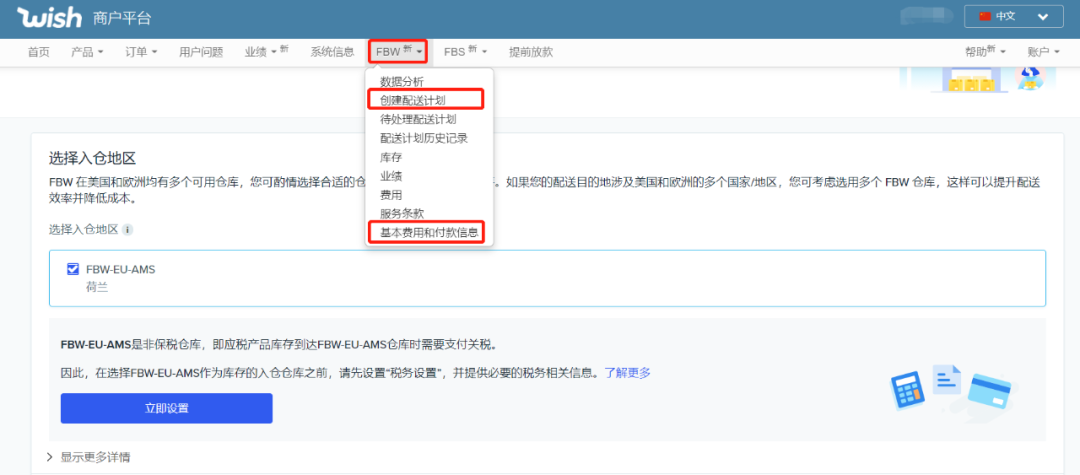This screenshot has width=1080, height=475.
Task: Click the 立即设置 button
Action: click(167, 408)
